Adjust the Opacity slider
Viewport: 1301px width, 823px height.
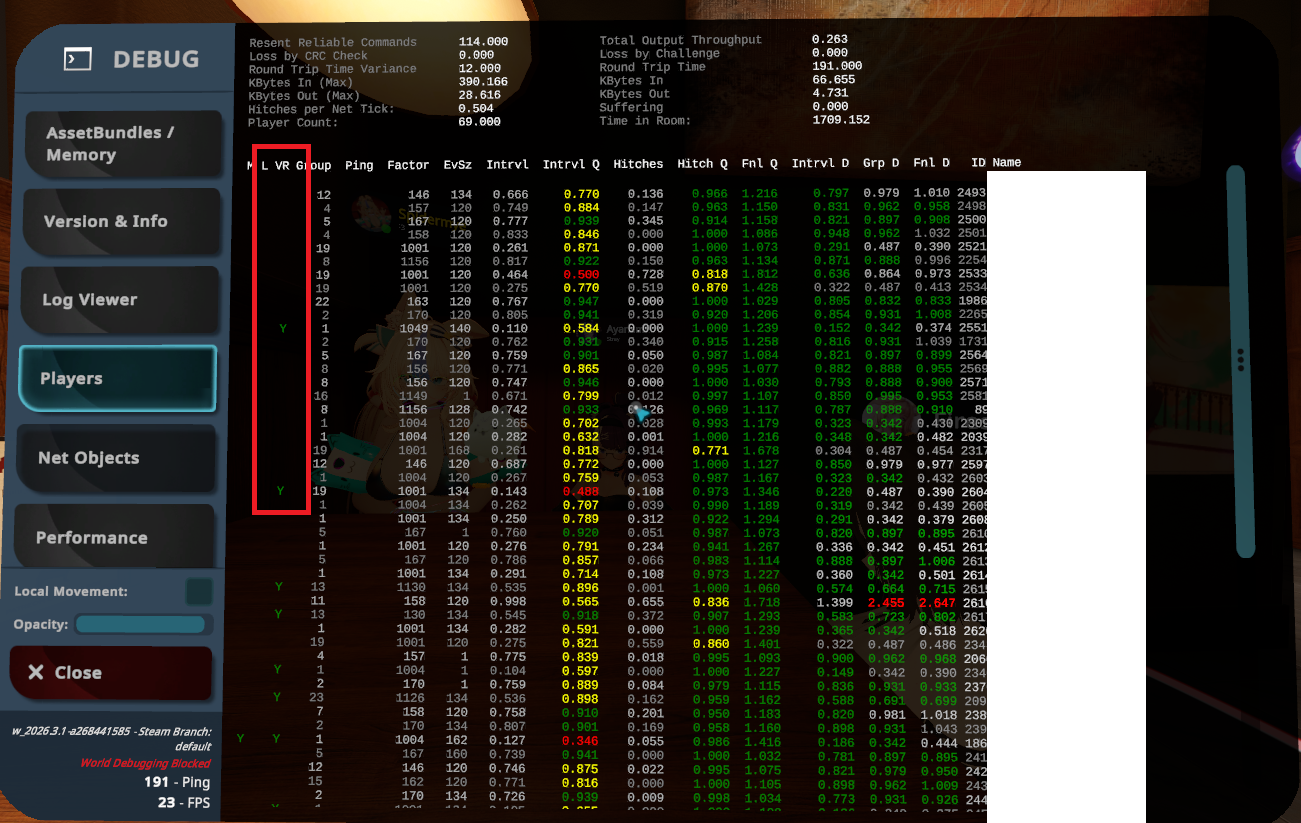pyautogui.click(x=143, y=625)
